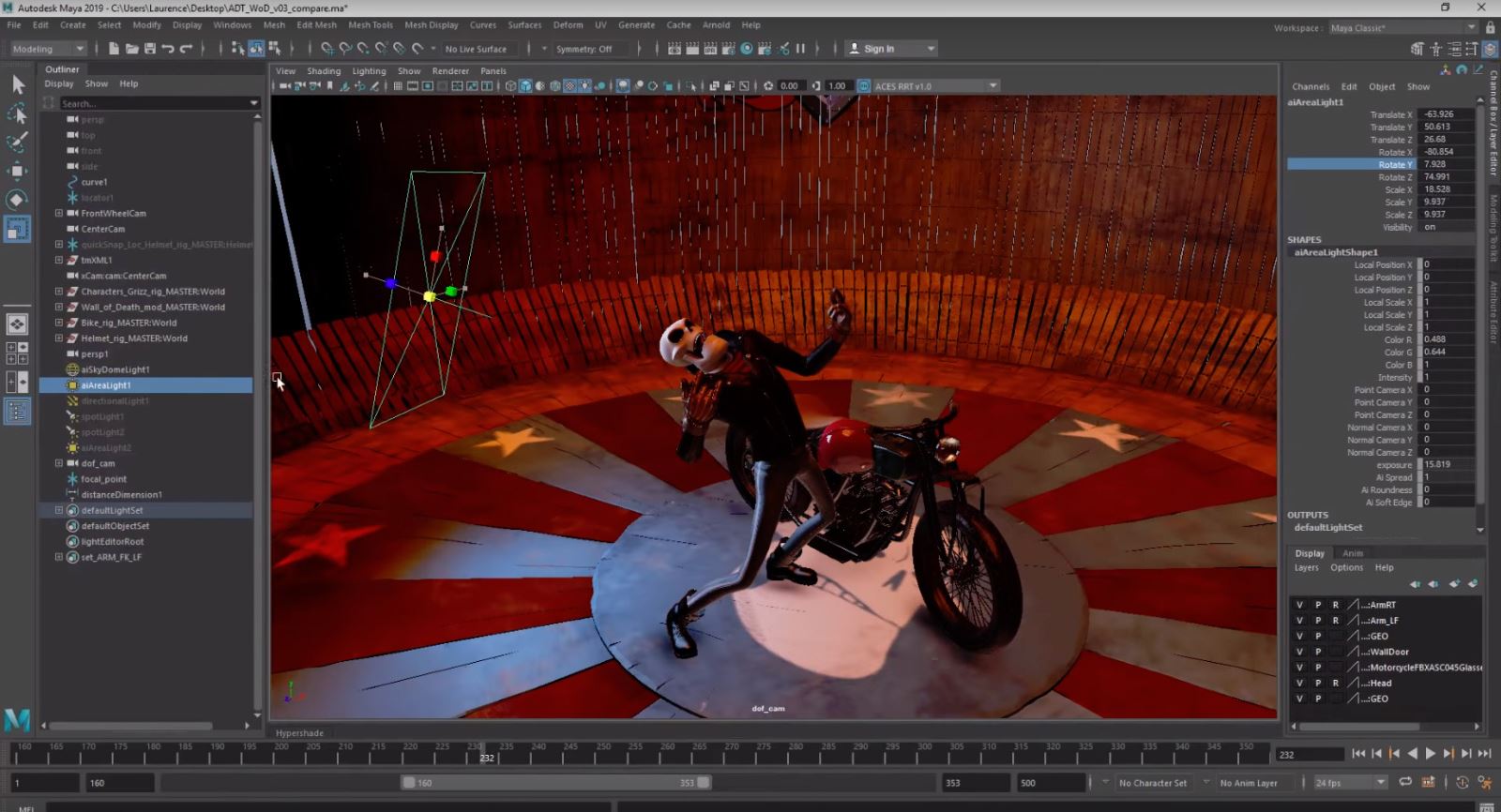Open Options in the Layer Editor
Viewport: 1501px width, 812px height.
pos(1346,567)
